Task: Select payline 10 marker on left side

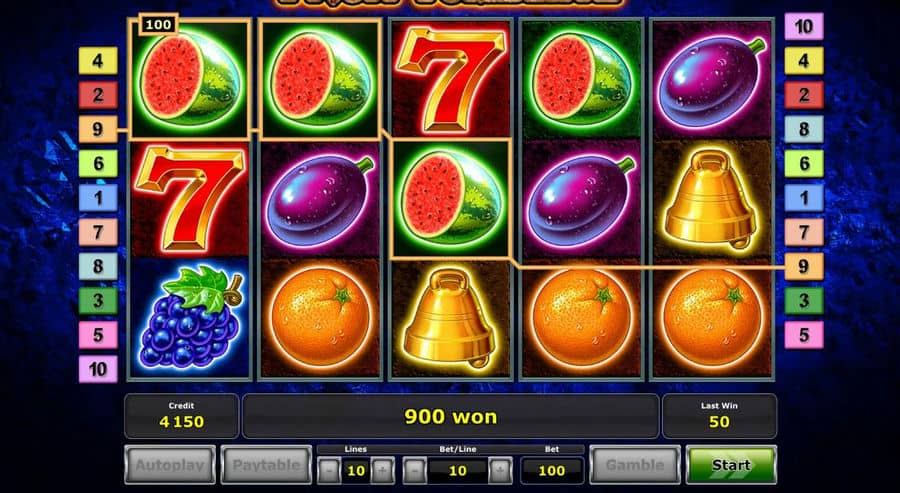Action: [x=98, y=369]
